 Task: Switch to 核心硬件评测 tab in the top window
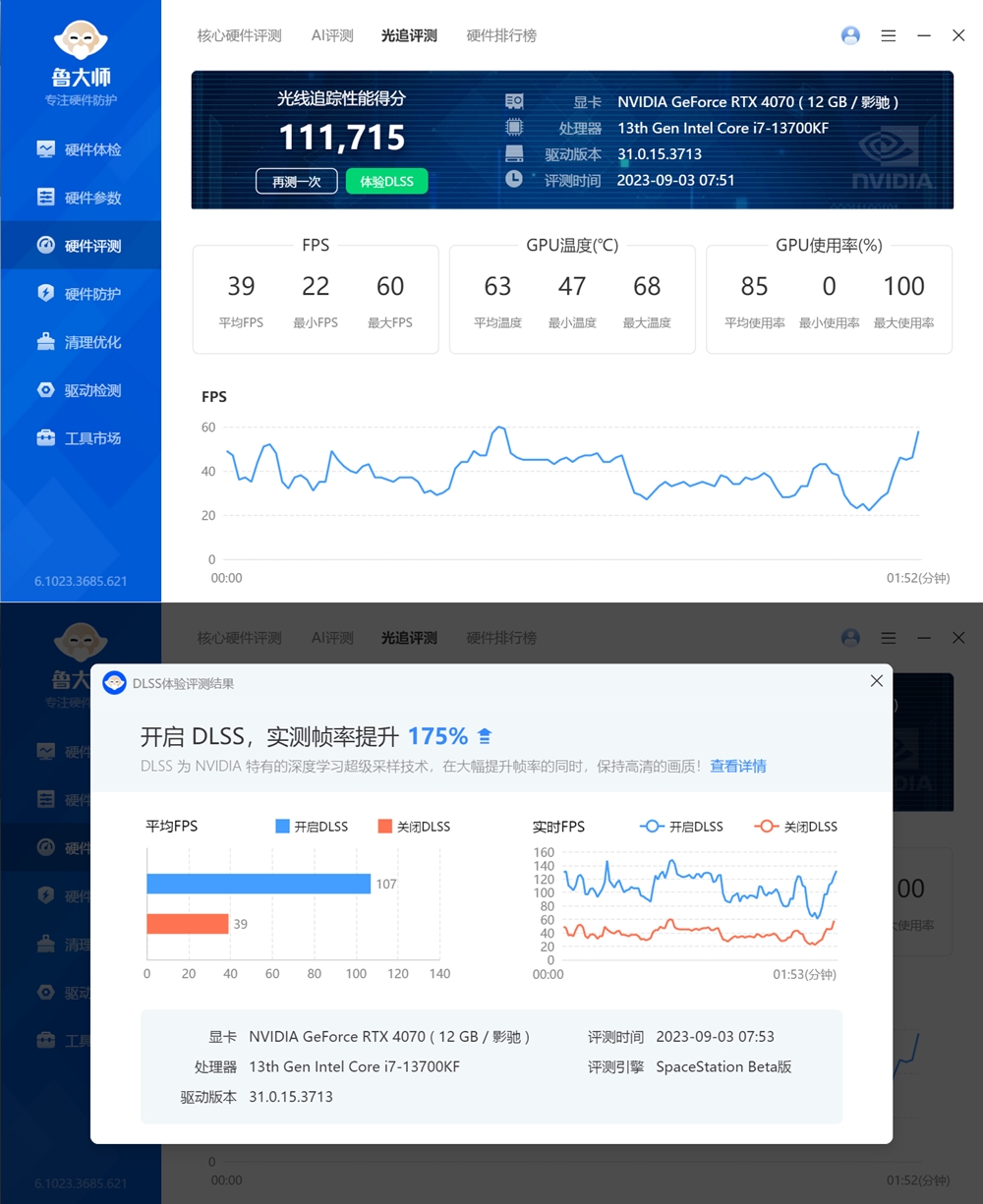[239, 35]
